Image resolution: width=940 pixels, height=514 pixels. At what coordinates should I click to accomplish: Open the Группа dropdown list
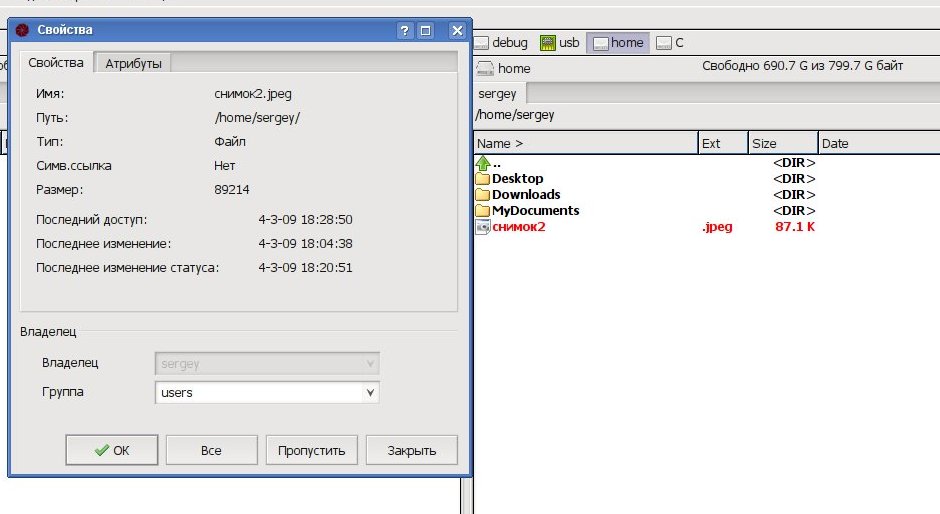click(371, 393)
